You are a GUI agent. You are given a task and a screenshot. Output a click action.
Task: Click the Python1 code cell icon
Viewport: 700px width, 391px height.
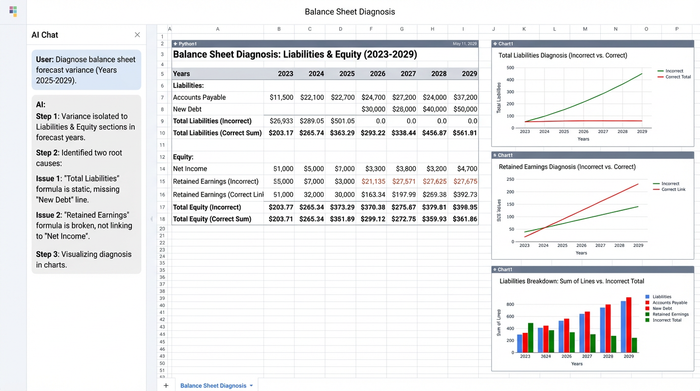pyautogui.click(x=175, y=44)
